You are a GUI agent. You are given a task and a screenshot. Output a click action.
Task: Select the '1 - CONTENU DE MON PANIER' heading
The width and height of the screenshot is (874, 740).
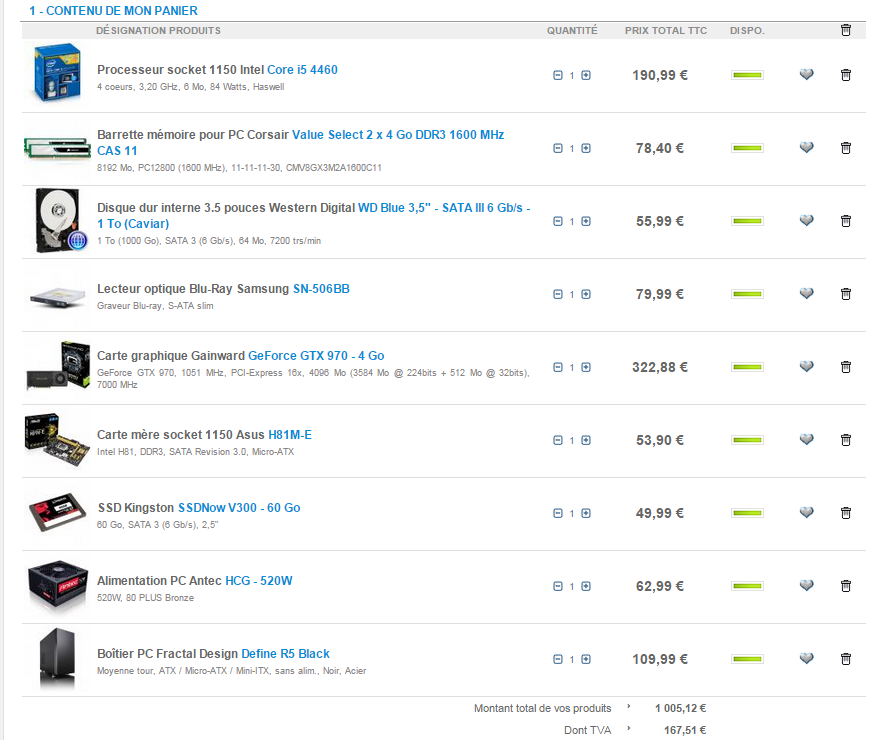[113, 11]
